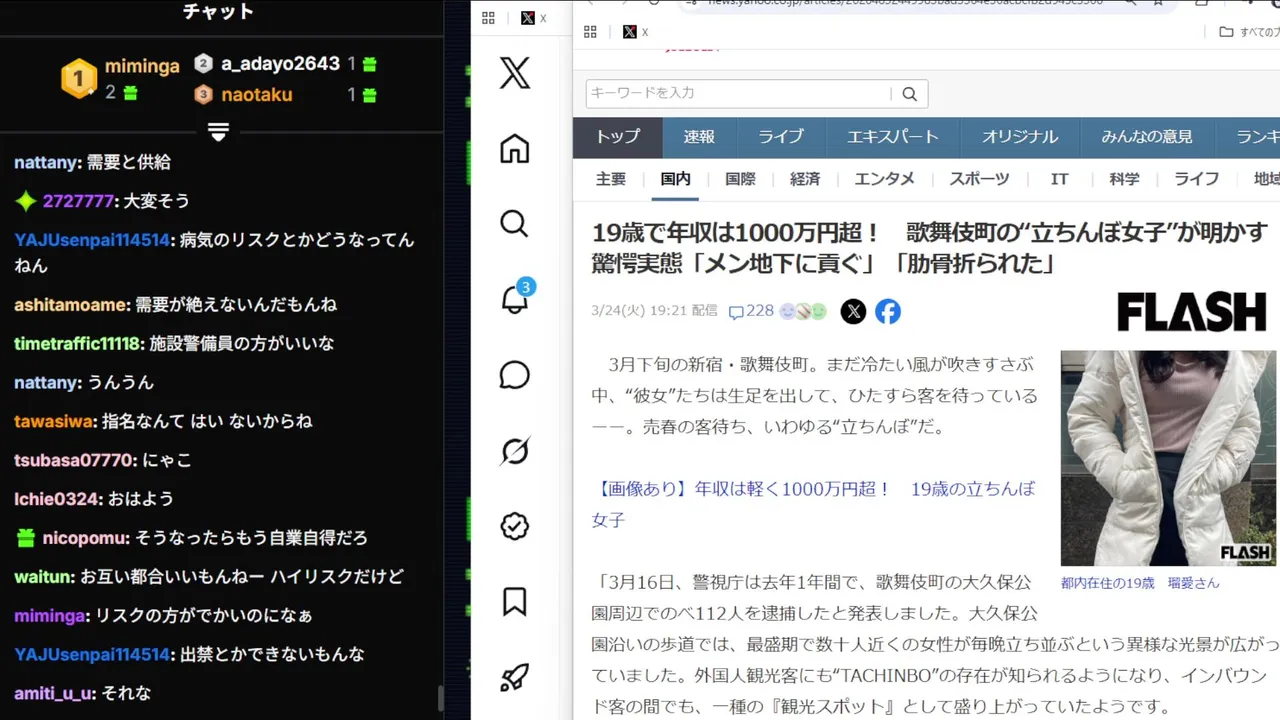Select the オリジナル tab
This screenshot has width=1280, height=720.
coord(1019,137)
